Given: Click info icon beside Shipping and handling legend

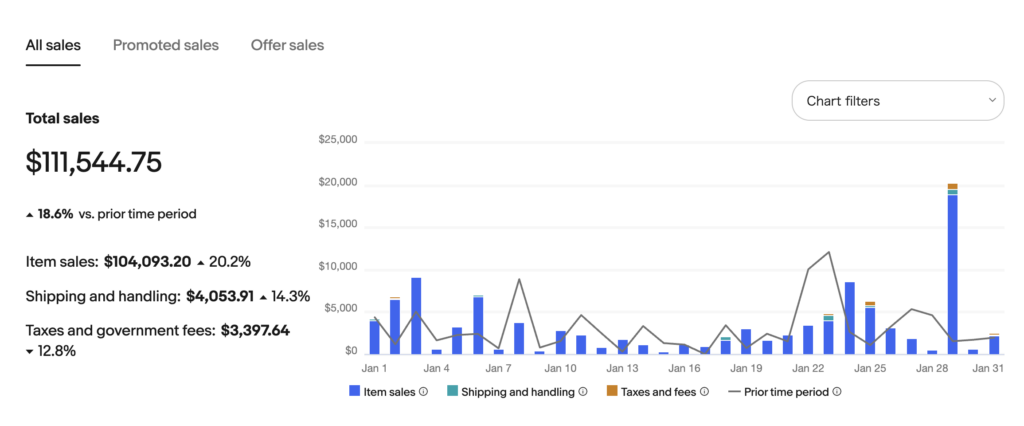Looking at the screenshot, I should [x=582, y=392].
